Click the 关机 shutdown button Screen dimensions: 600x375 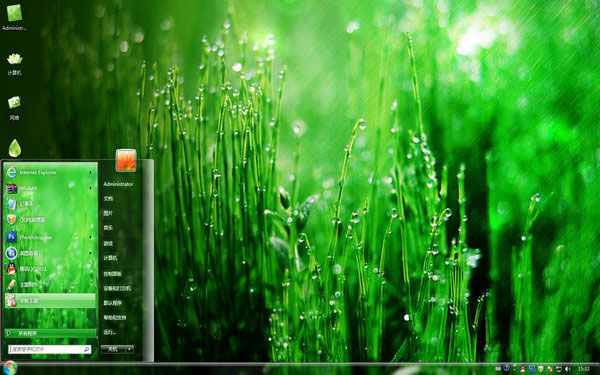(113, 349)
